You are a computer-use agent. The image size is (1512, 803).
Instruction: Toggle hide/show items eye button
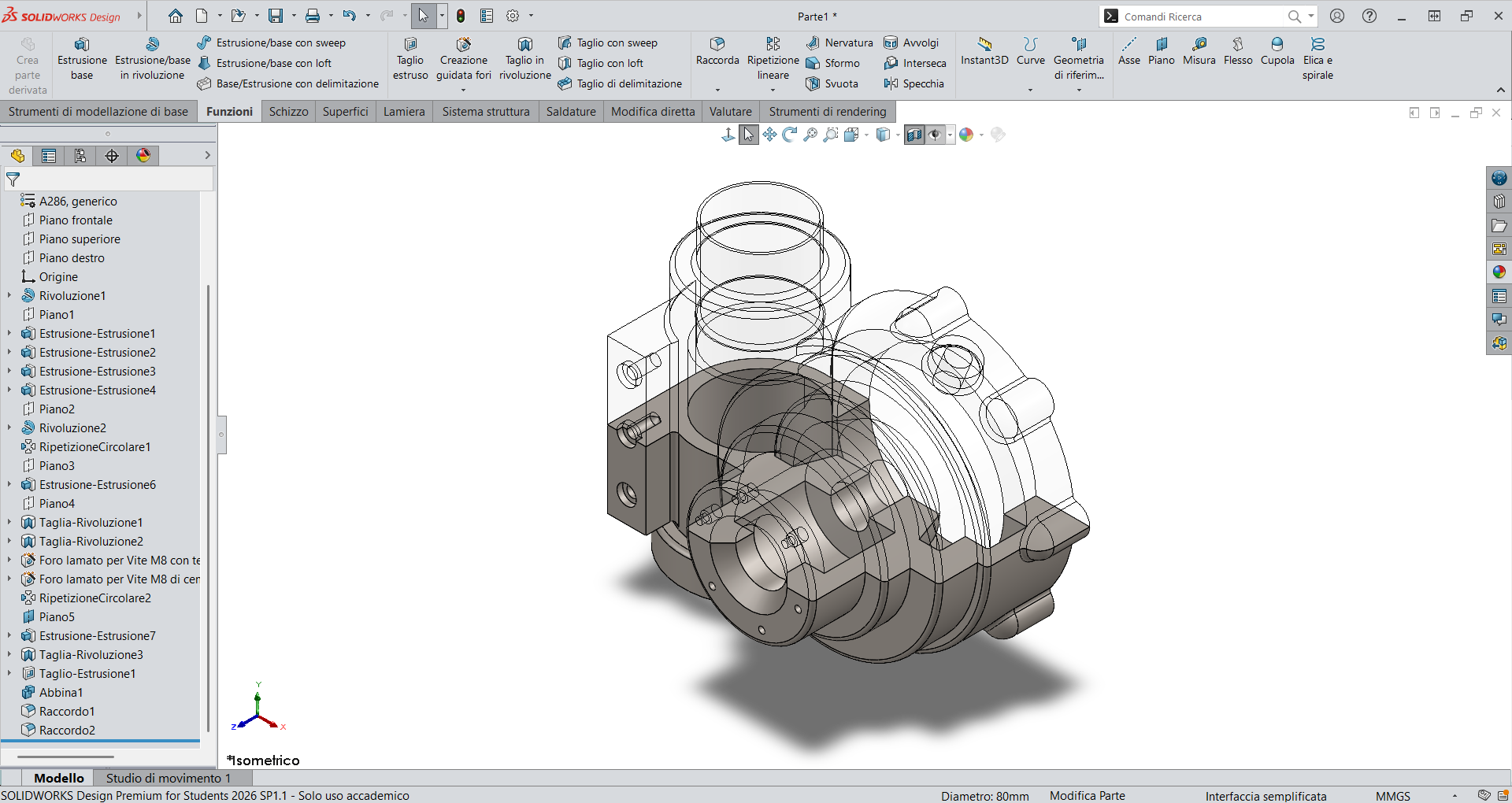point(935,135)
